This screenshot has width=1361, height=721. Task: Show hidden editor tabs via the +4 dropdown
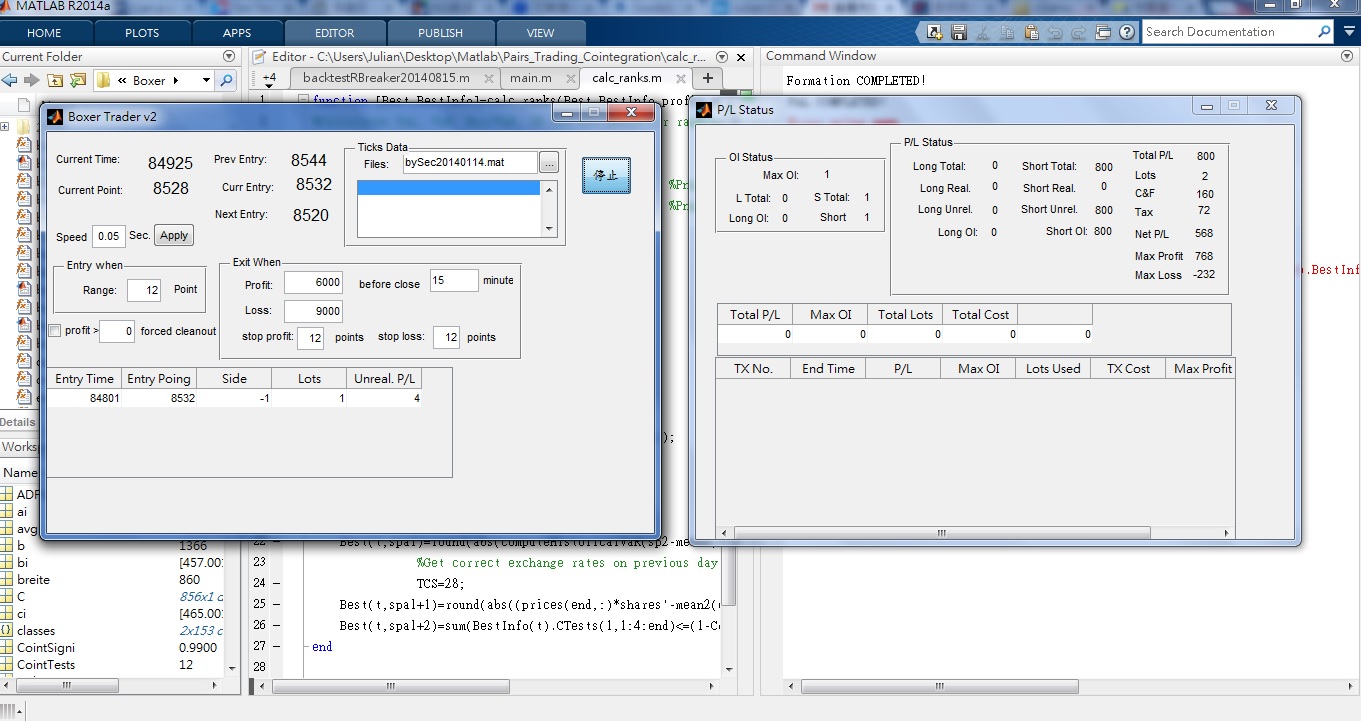(269, 79)
